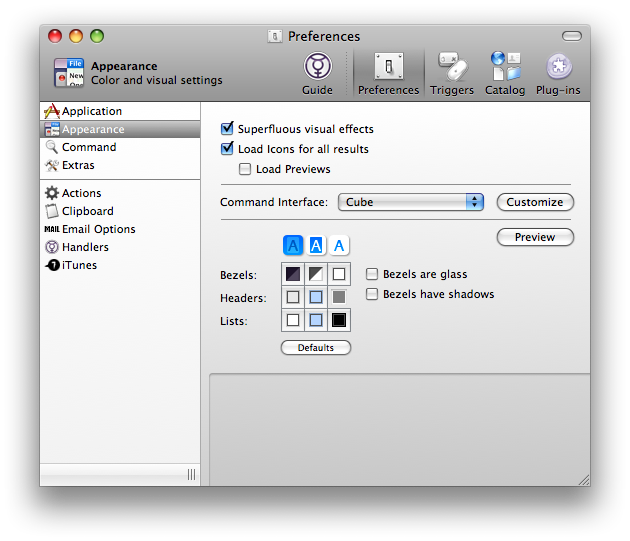Select Command in the sidebar list
Viewport: 630px width, 541px height.
click(120, 147)
